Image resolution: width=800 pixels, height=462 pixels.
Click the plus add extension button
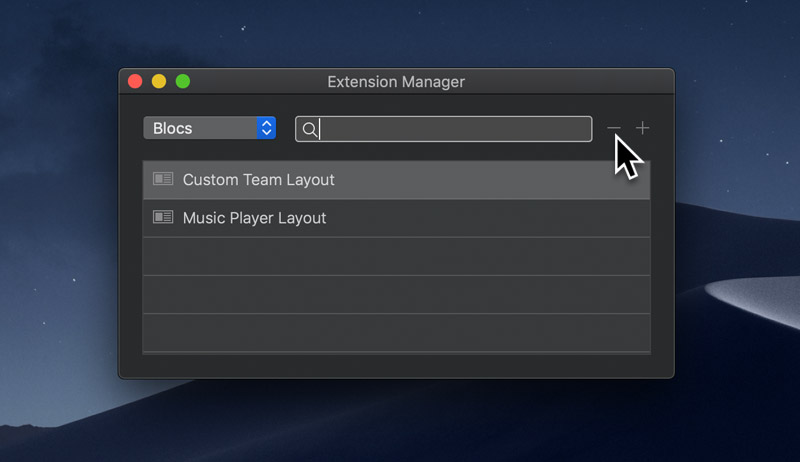642,128
